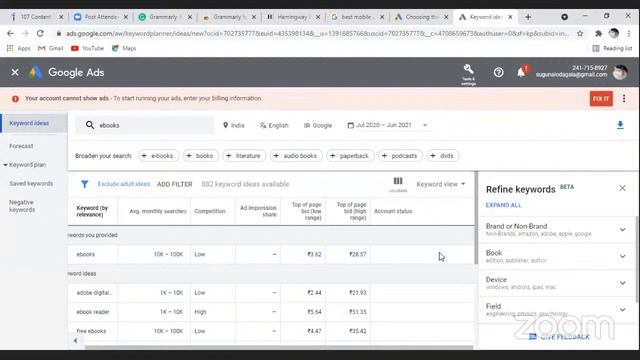This screenshot has width=640, height=360.
Task: Add audio books suggestion chip
Action: coord(296,156)
